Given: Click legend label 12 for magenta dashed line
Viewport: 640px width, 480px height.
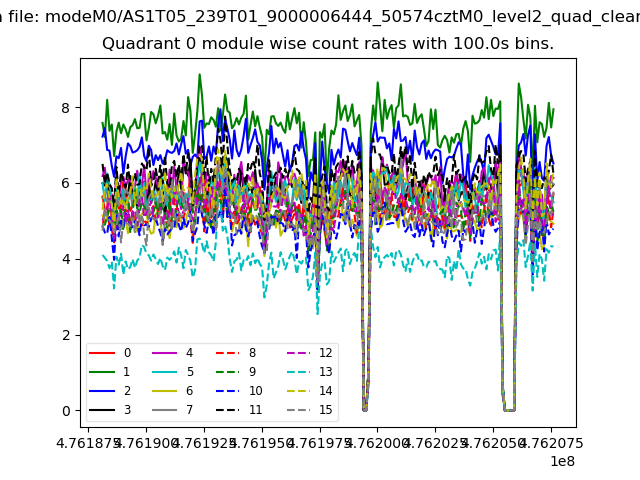Looking at the screenshot, I should coord(325,353).
